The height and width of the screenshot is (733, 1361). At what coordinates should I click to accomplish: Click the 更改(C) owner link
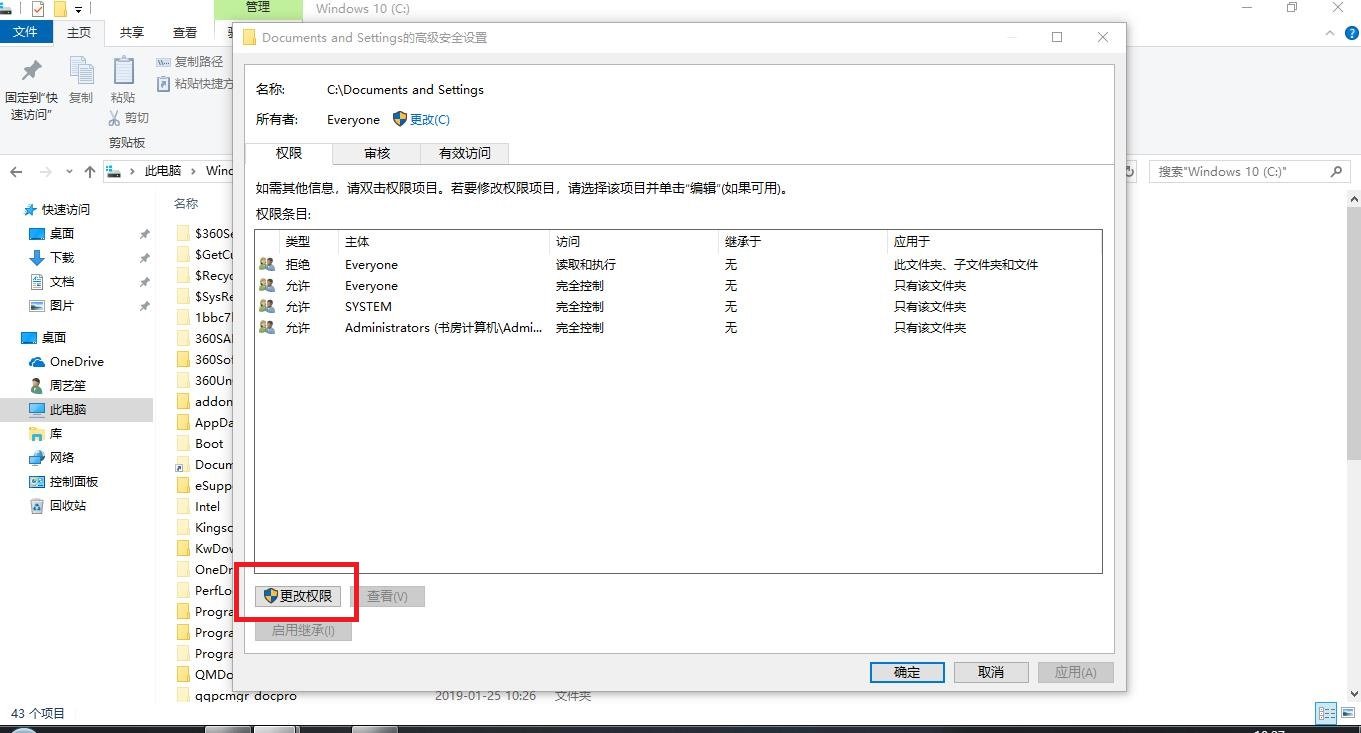pos(429,118)
